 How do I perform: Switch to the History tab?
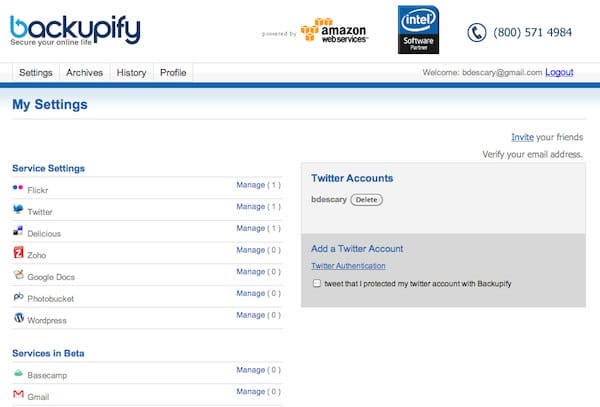pyautogui.click(x=131, y=73)
